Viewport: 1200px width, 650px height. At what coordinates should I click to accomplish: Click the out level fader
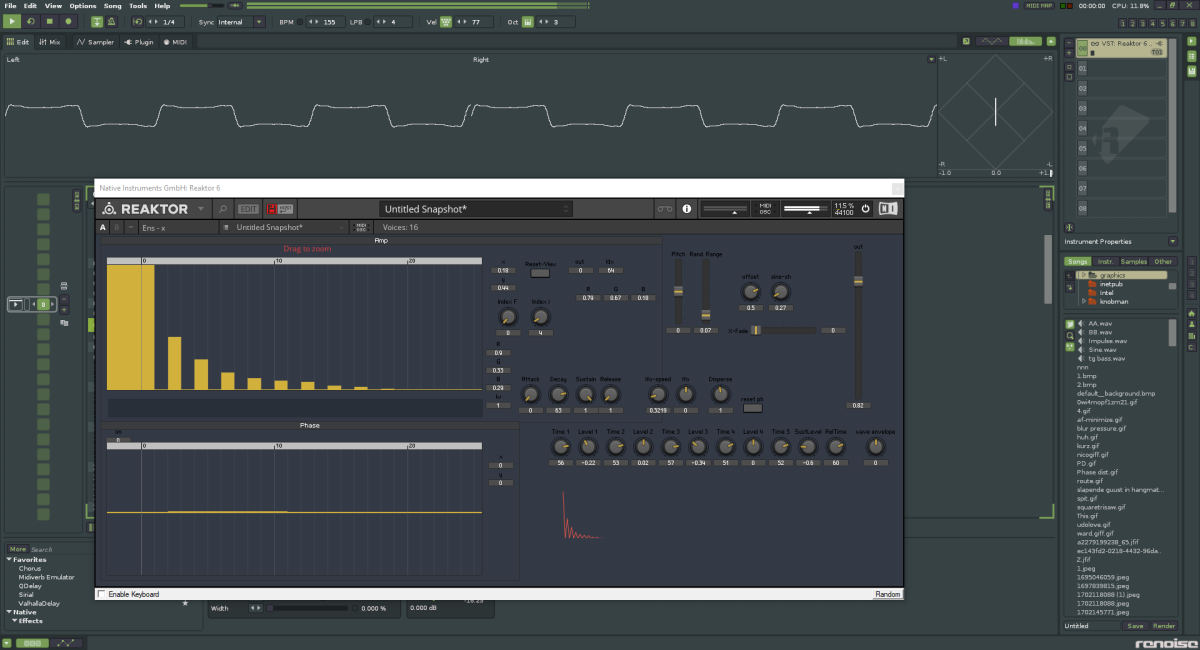point(857,281)
